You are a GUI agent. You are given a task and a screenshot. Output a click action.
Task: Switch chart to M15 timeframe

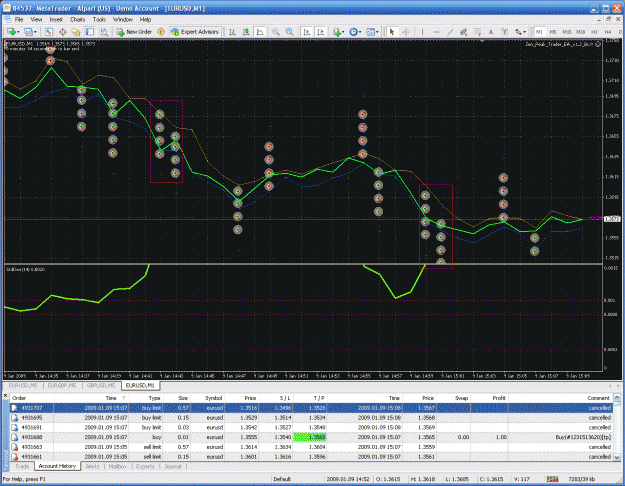(566, 32)
